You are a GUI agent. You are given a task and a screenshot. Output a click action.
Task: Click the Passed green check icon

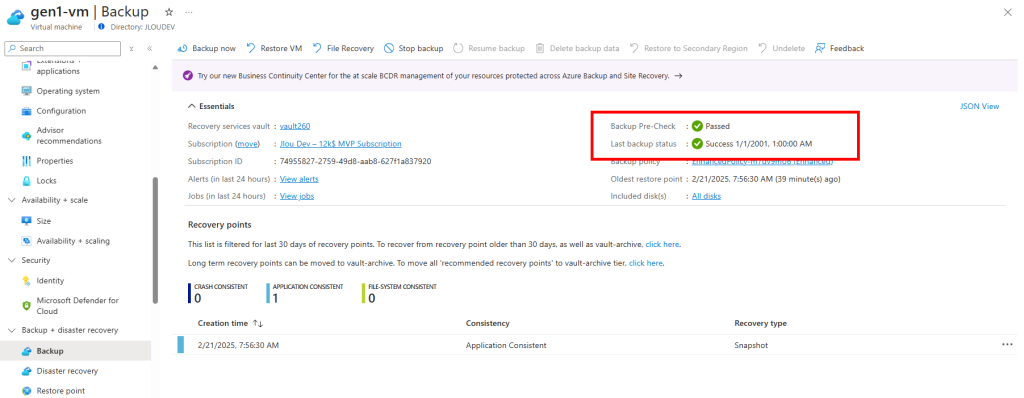coord(697,126)
